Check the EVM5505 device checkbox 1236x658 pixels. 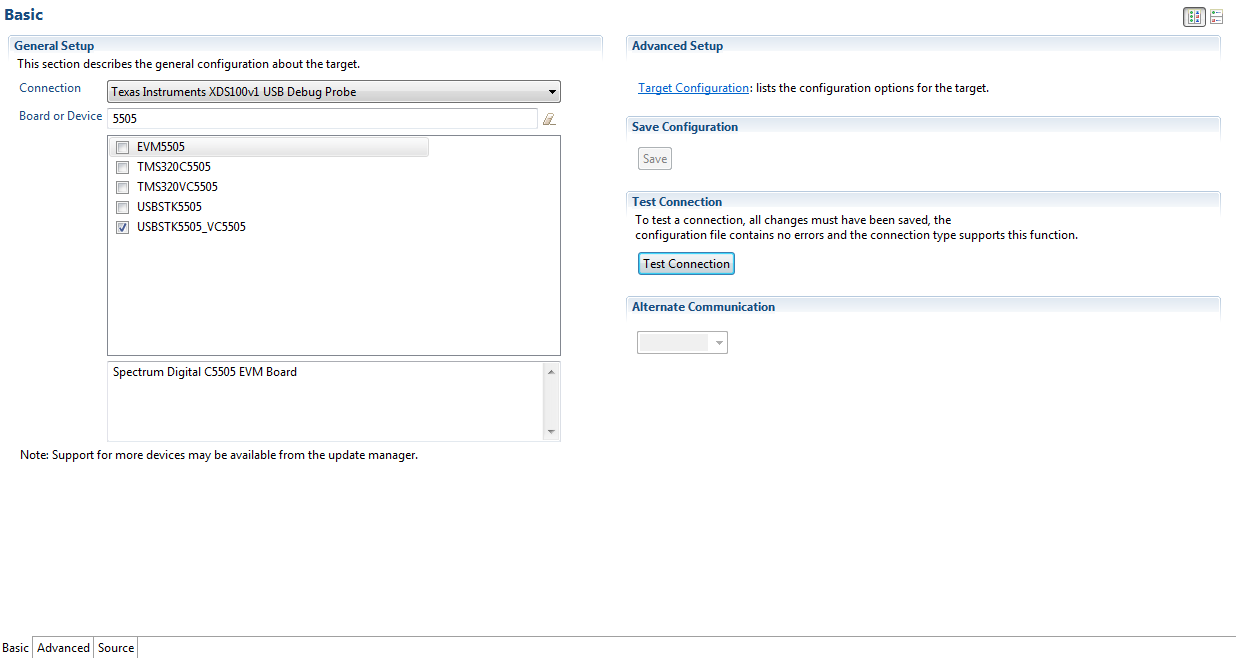pyautogui.click(x=123, y=147)
